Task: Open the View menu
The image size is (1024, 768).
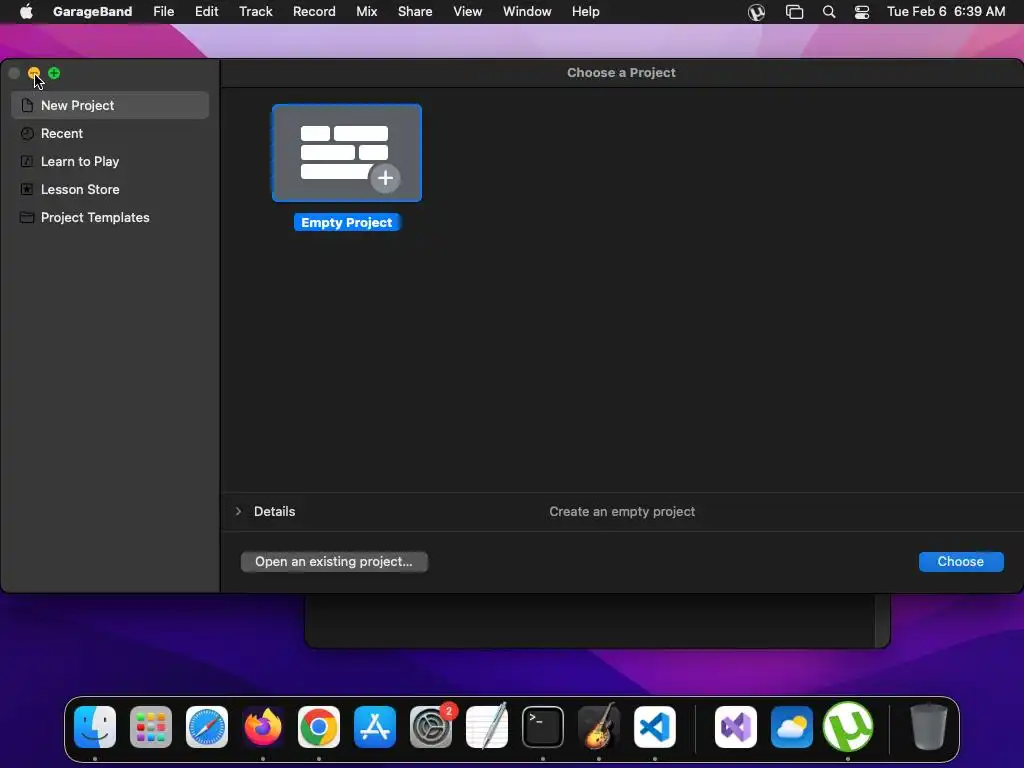Action: [x=468, y=12]
